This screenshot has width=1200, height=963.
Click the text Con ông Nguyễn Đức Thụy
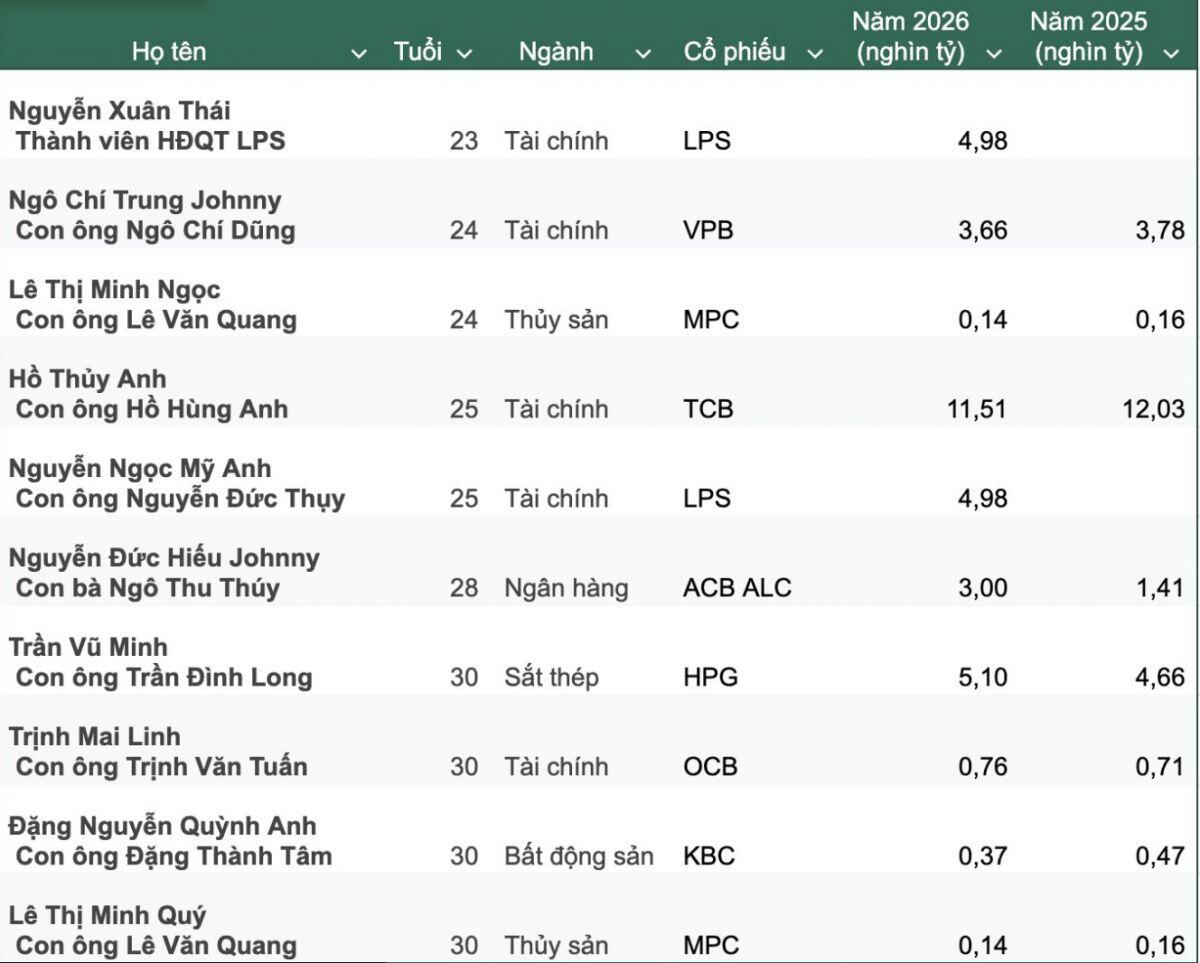pos(180,498)
